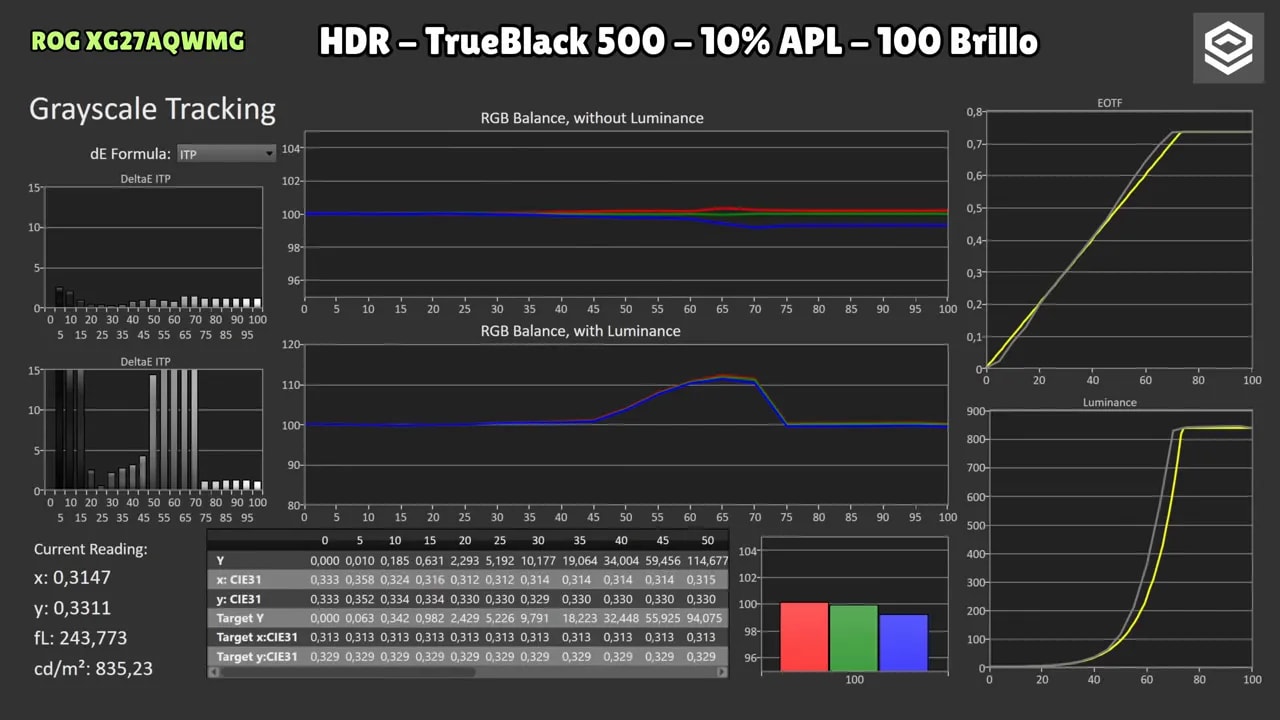
Task: Click the 'ROG XG27AQWMG' monitor name
Action: point(138,42)
